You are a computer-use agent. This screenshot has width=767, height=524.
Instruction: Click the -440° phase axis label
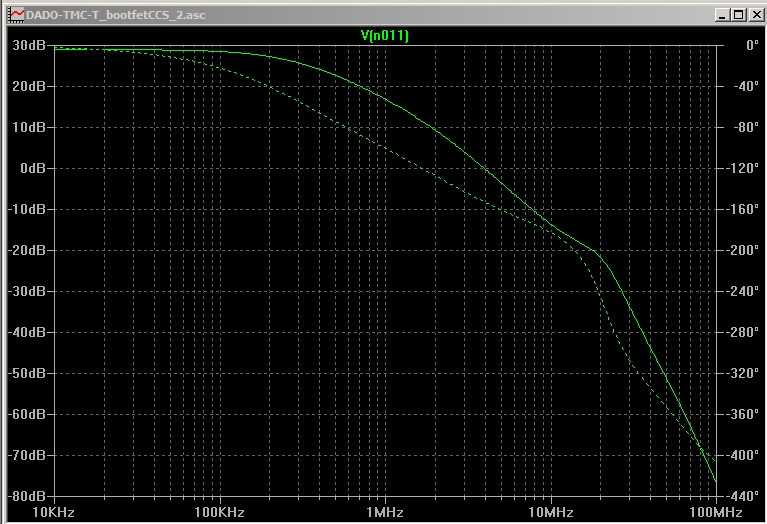[742, 496]
